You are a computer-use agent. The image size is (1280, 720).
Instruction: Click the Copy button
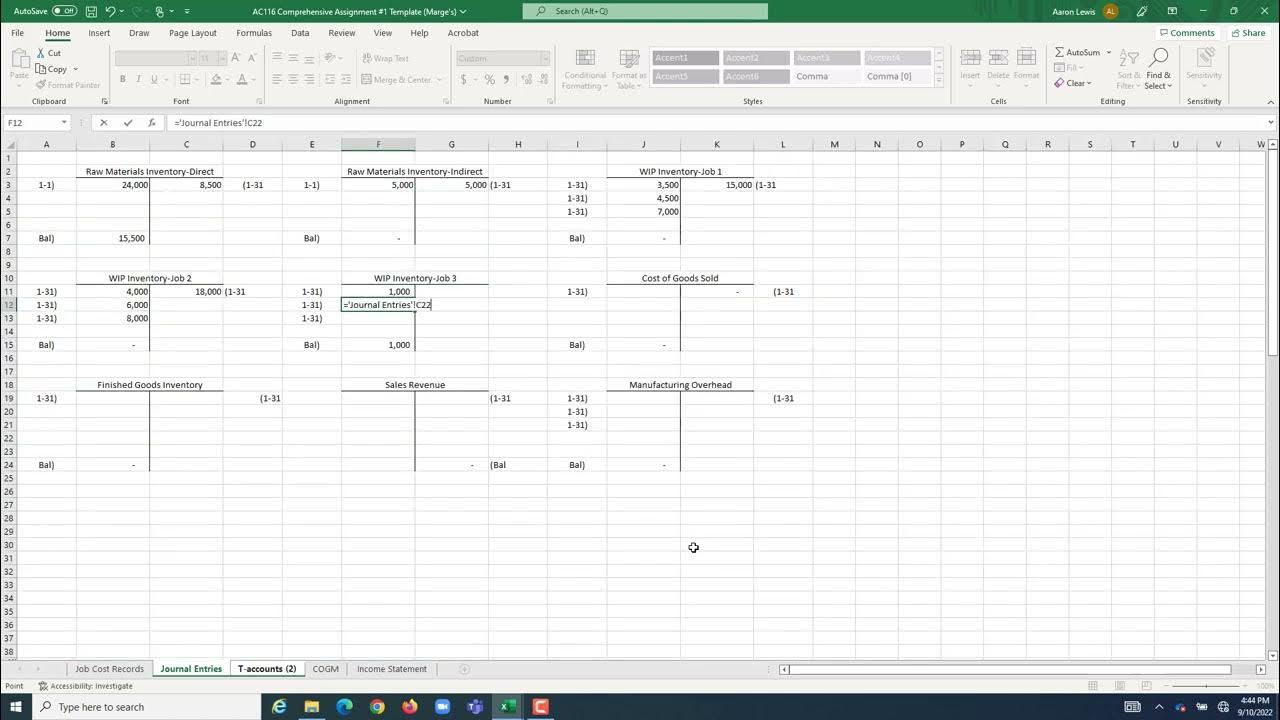tap(51, 69)
